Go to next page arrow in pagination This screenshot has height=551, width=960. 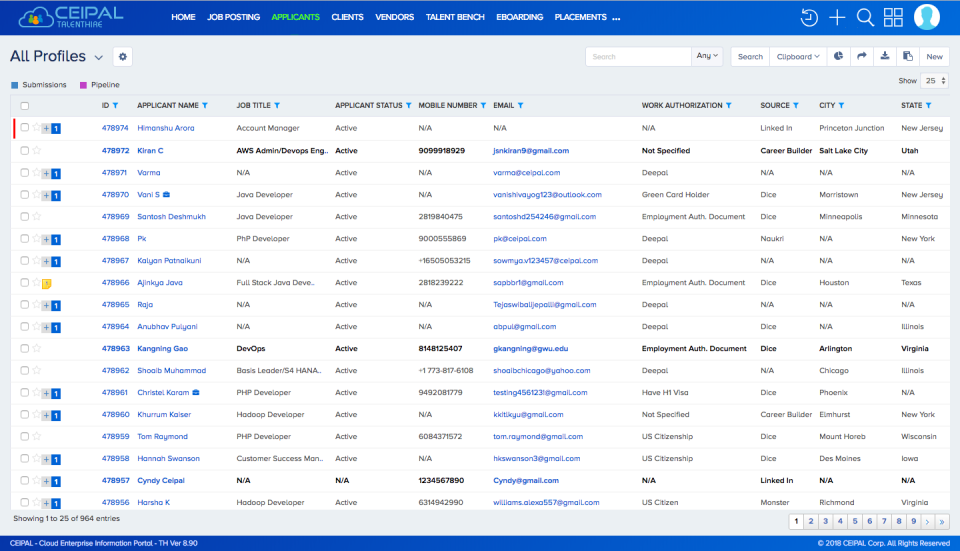(x=927, y=522)
